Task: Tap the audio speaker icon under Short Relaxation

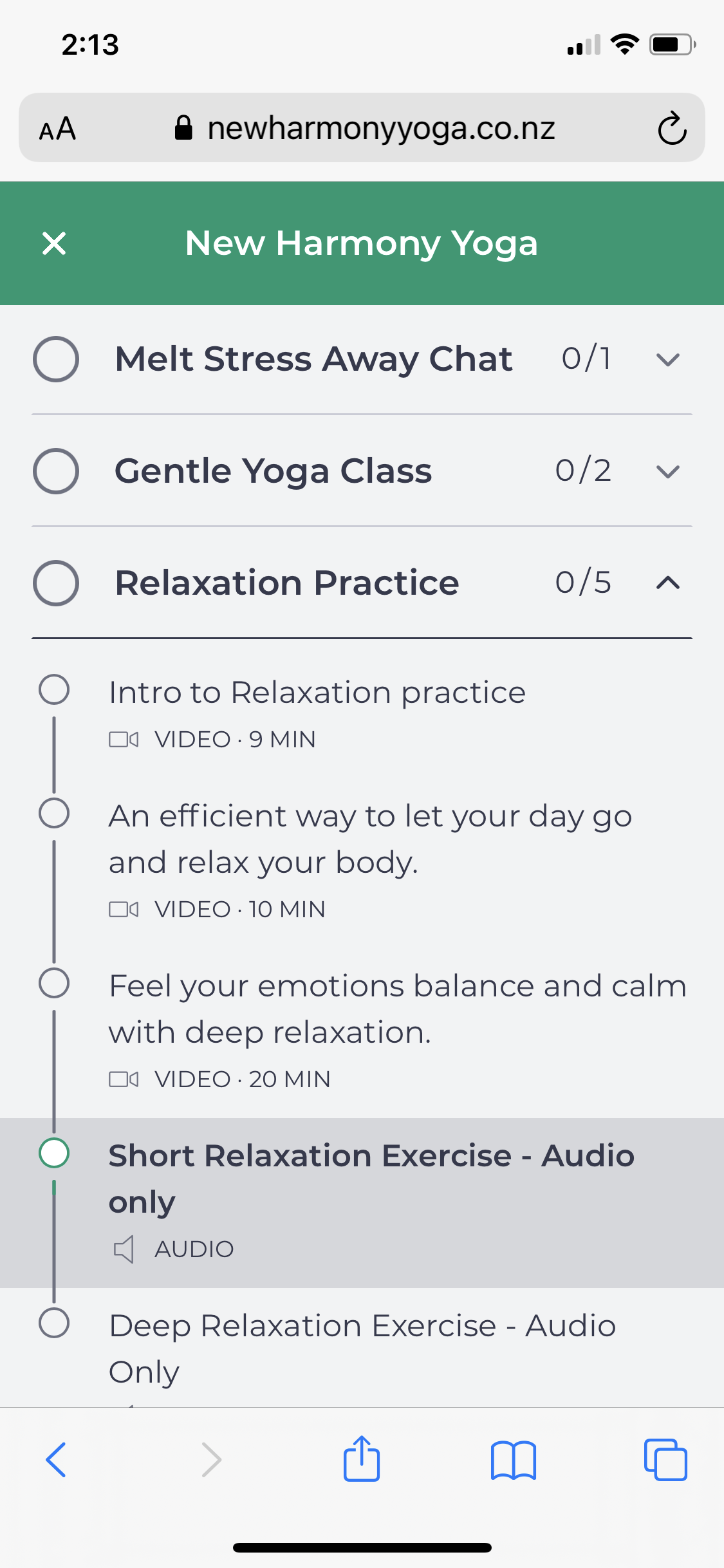Action: tap(124, 1249)
